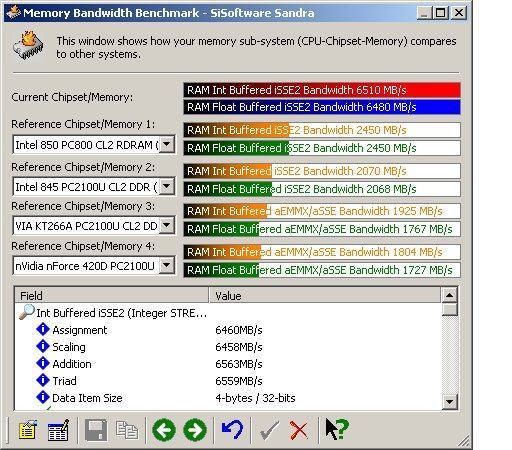Click the 6458MB/s value

239,347
